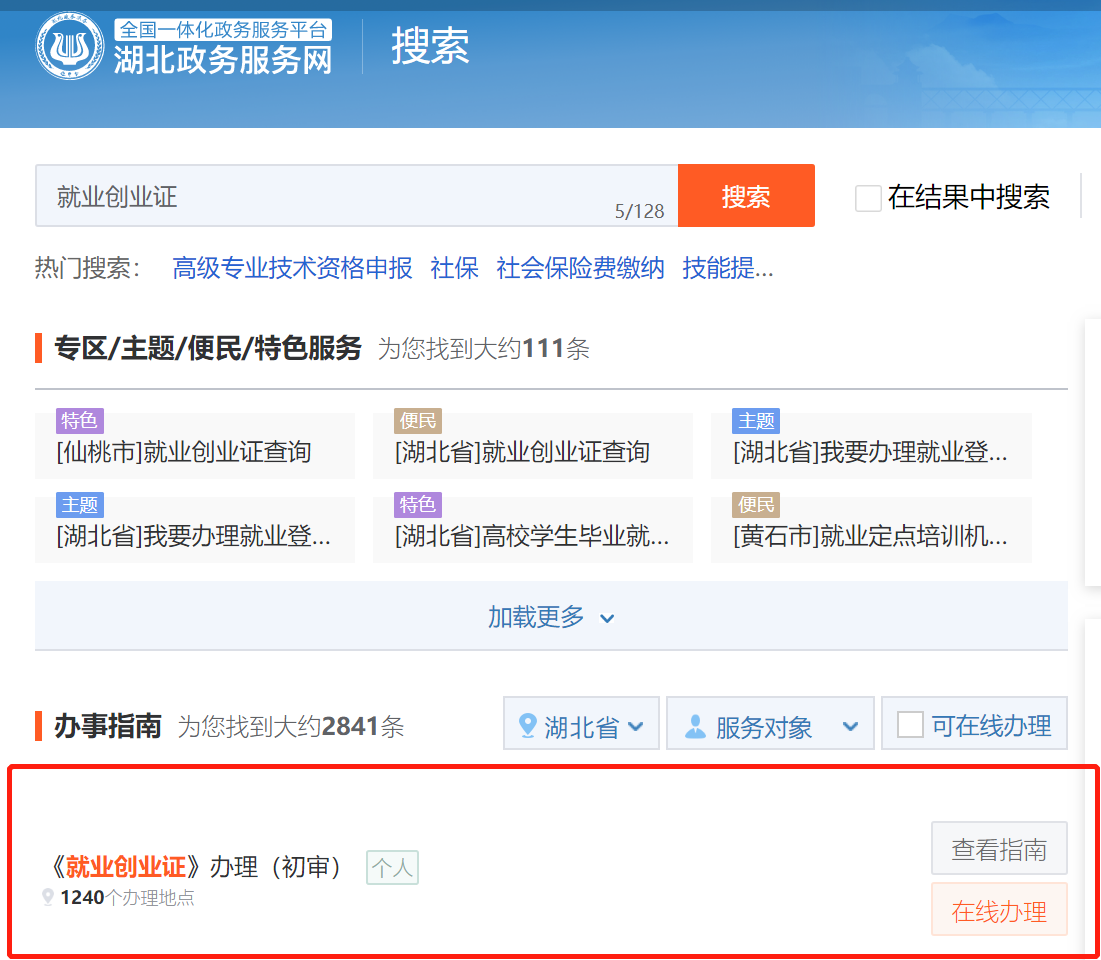Open the 湖北省 region dropdown
The width and height of the screenshot is (1101, 960).
[x=581, y=724]
